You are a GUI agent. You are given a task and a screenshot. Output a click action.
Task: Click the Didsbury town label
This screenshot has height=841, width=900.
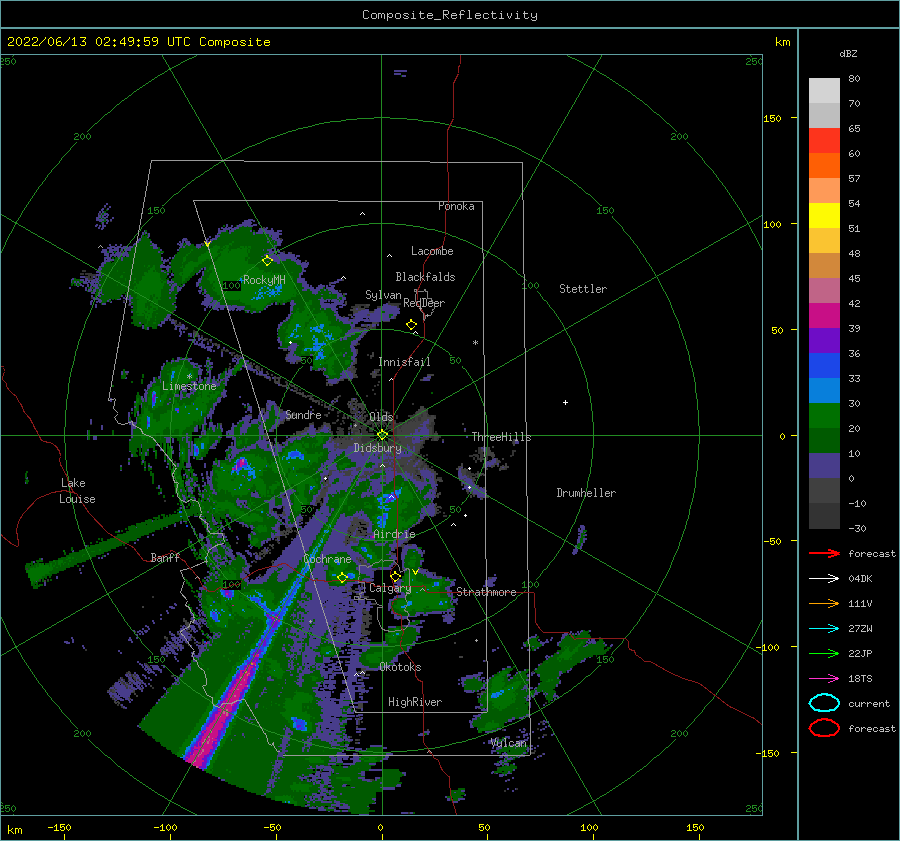pyautogui.click(x=377, y=448)
